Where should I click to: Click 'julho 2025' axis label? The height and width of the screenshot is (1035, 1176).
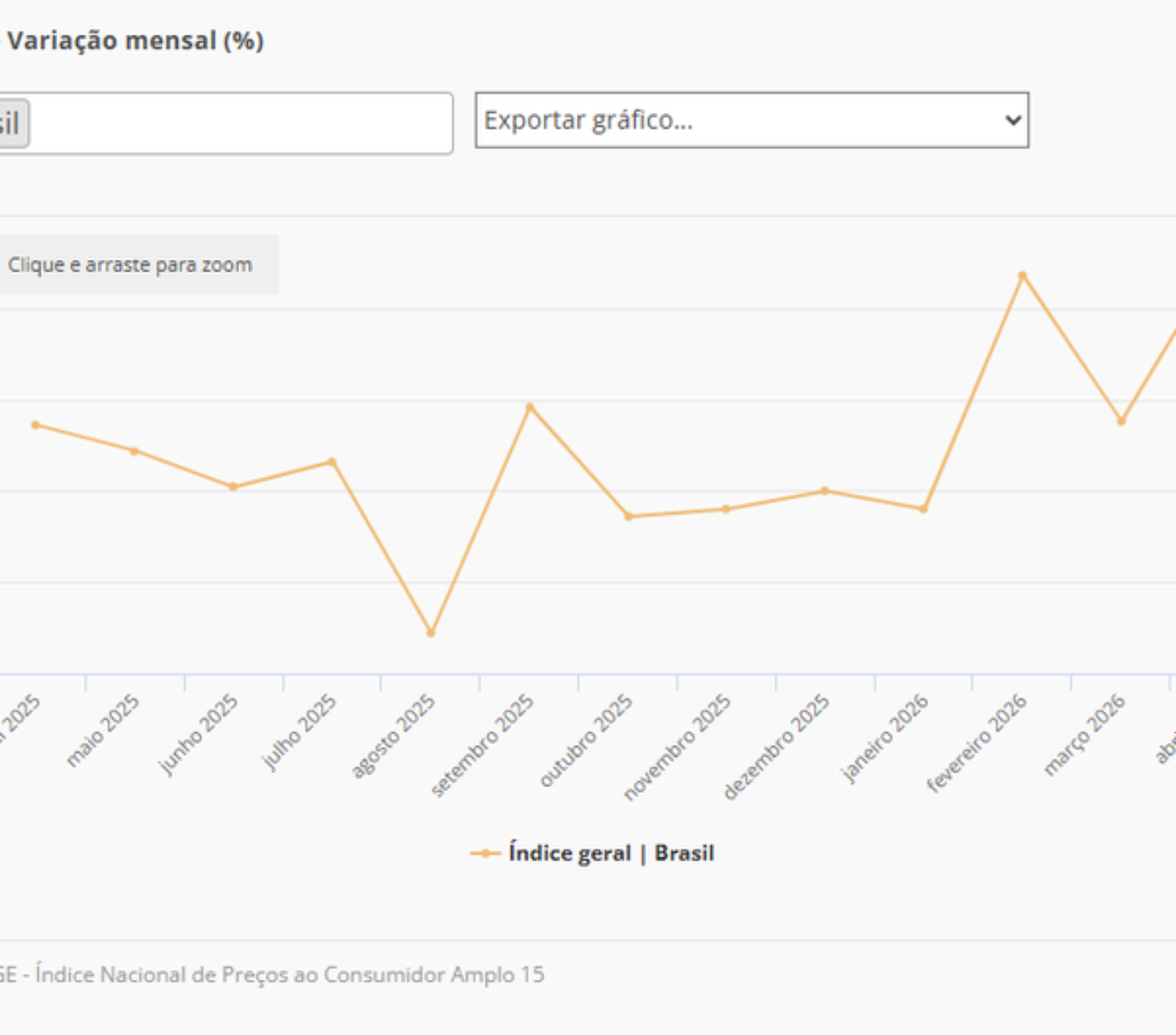tap(299, 732)
